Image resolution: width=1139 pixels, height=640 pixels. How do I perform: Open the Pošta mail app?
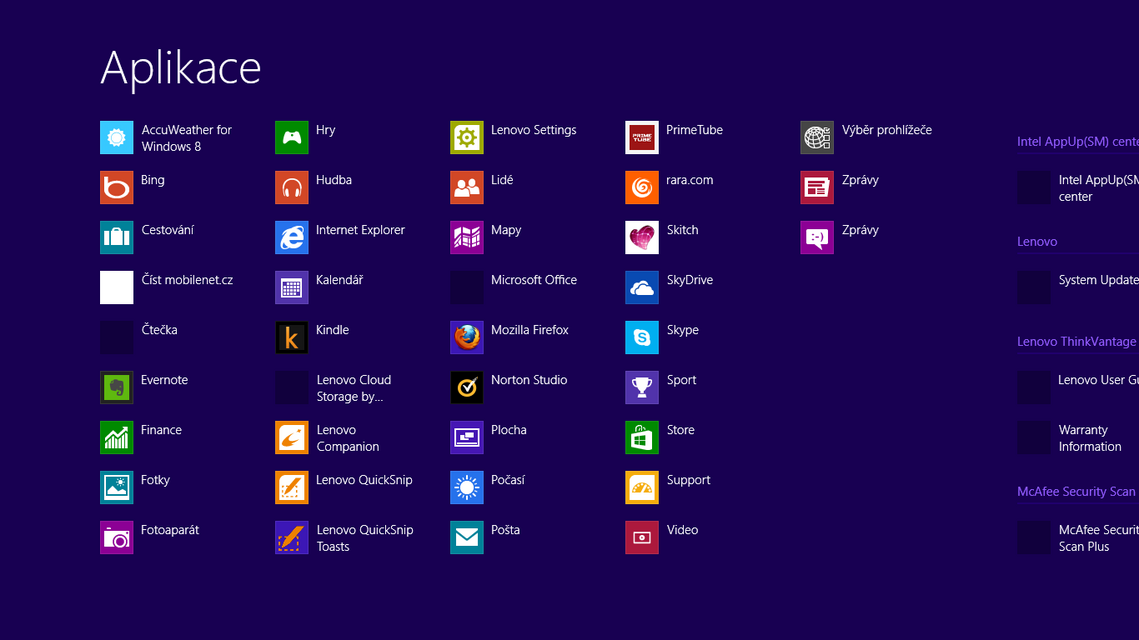[467, 538]
